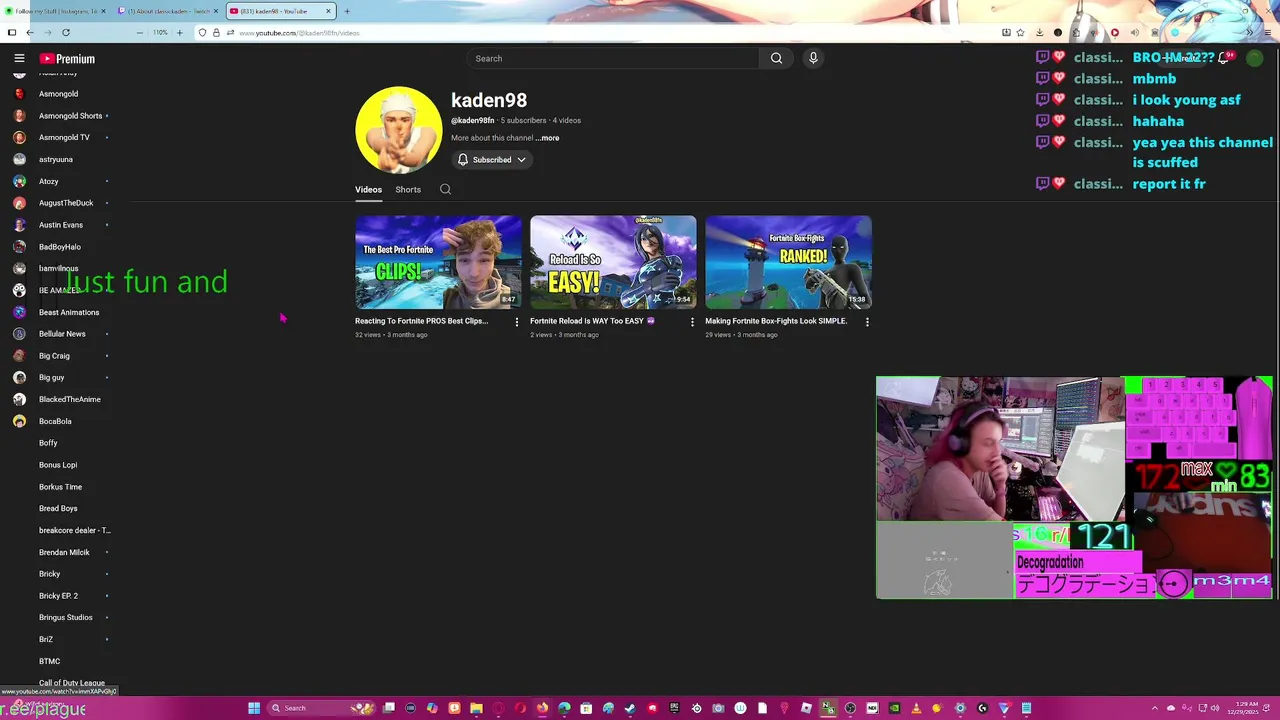This screenshot has width=1280, height=720.
Task: Open the YouTube guide hamburger menu
Action: [x=19, y=58]
